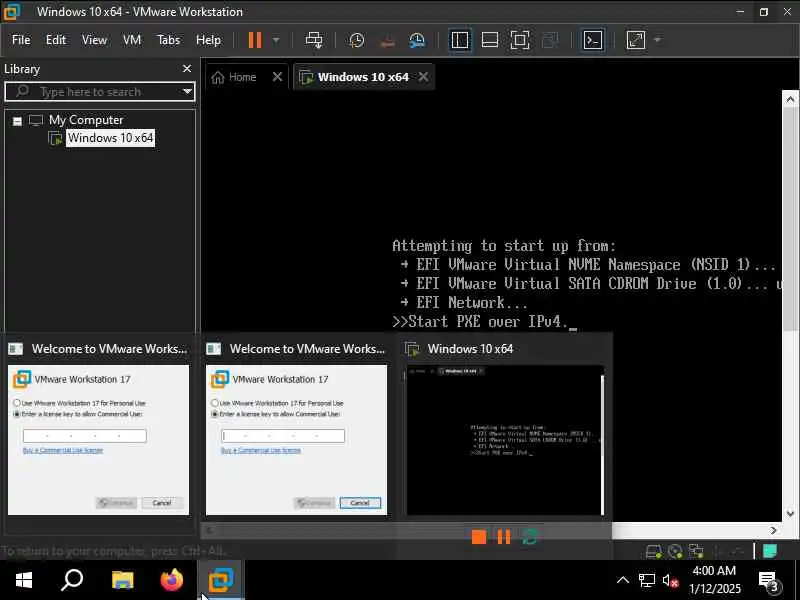
Task: Click the Windows 10 x64 taskbar preview thumbnail
Action: point(505,439)
